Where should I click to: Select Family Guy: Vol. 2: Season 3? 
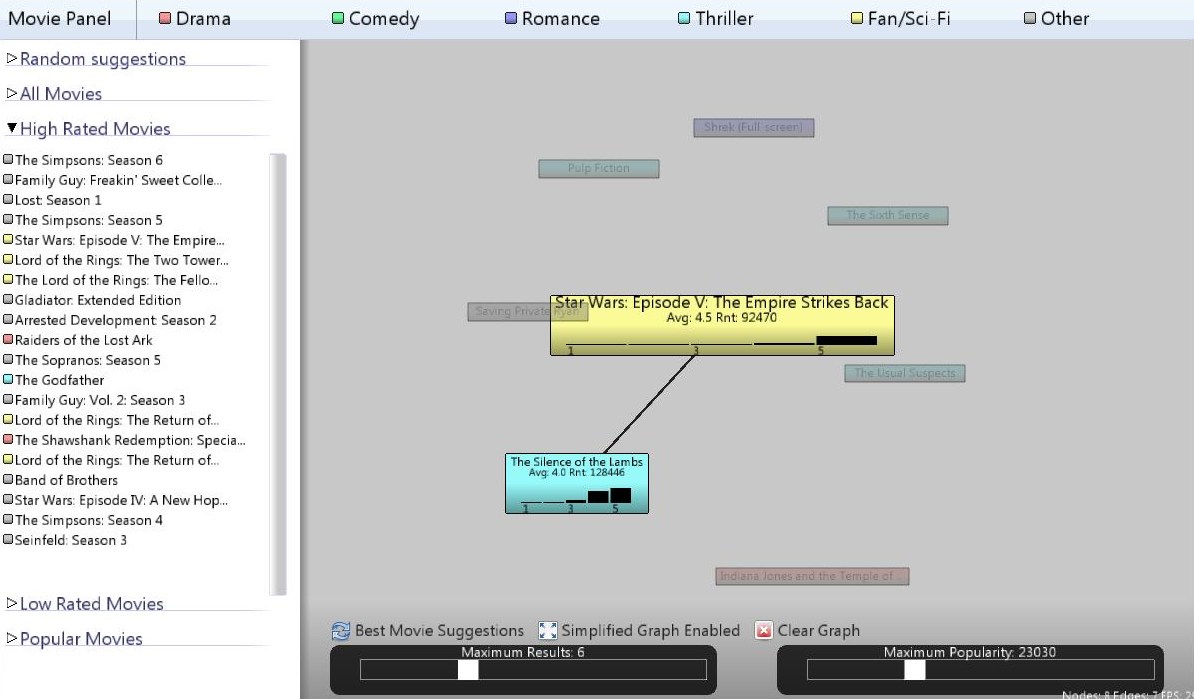[x=94, y=400]
